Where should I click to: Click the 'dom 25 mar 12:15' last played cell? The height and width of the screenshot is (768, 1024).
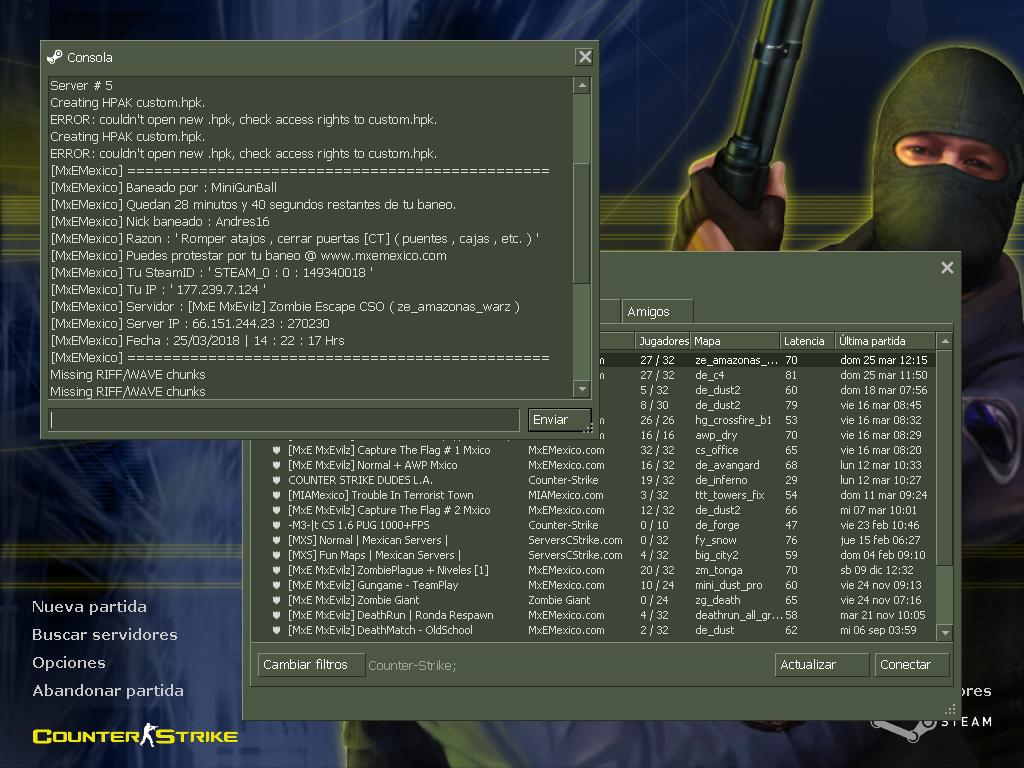click(884, 360)
